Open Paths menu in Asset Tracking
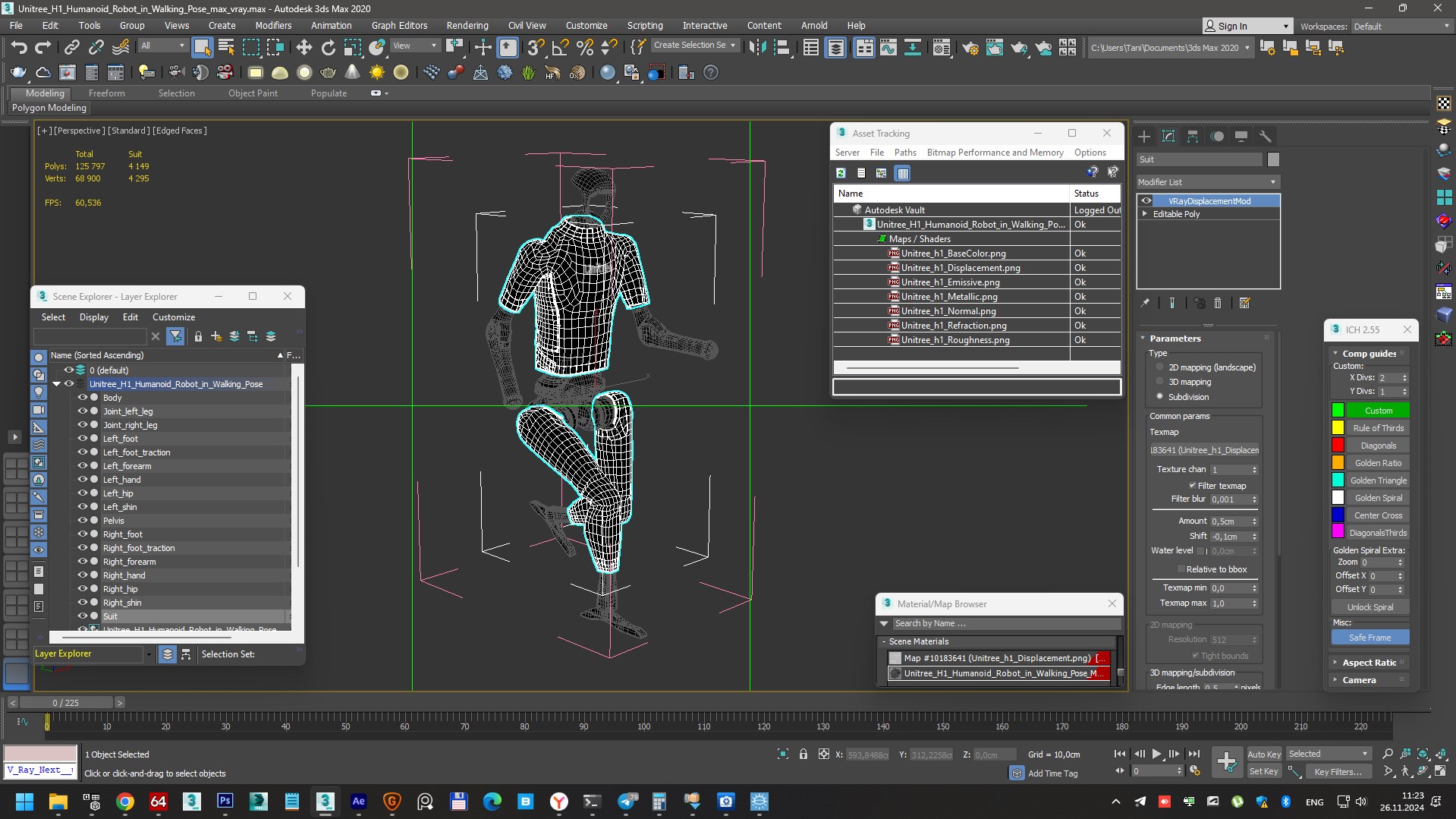1456x819 pixels. (x=905, y=153)
